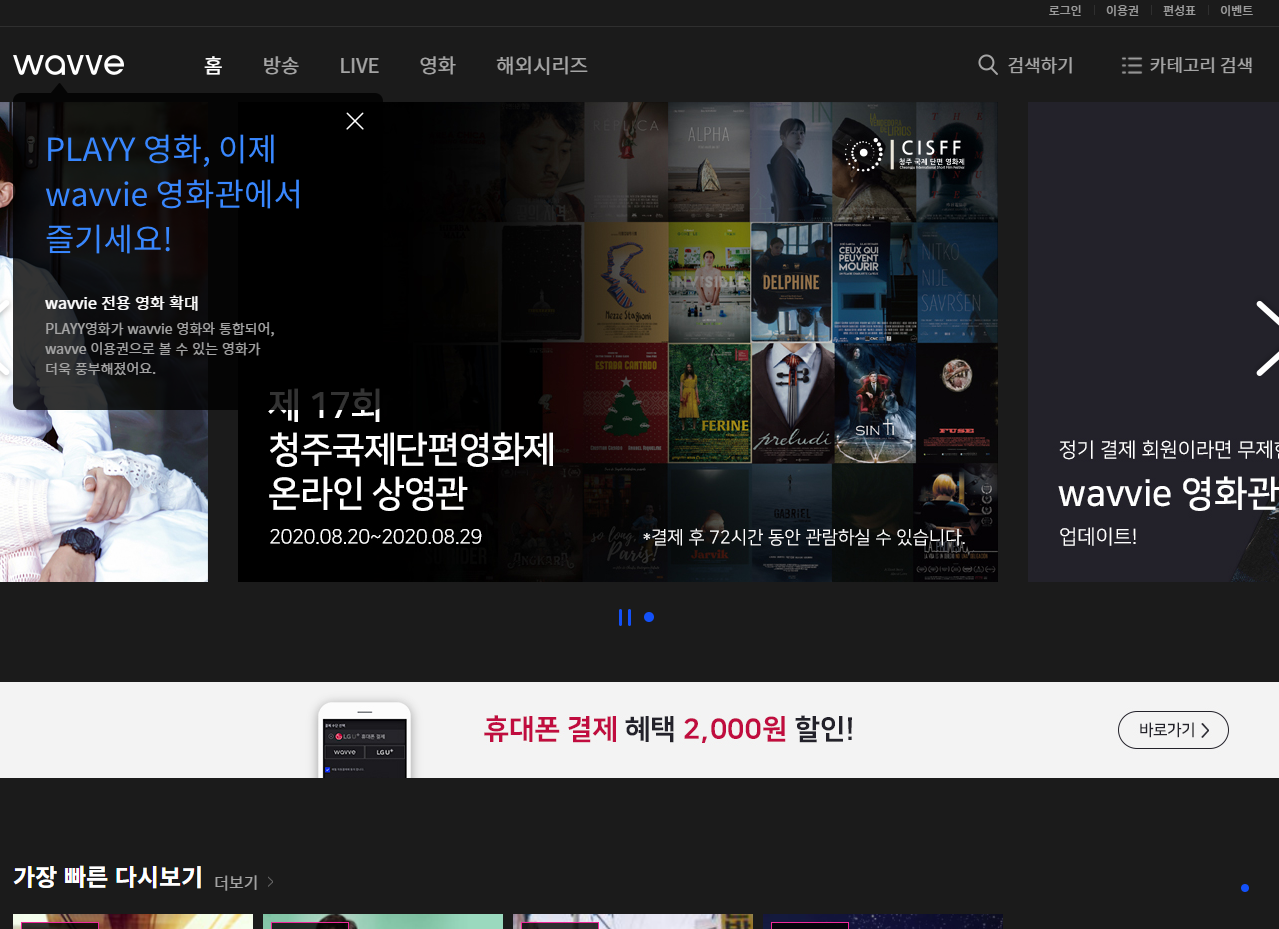Viewport: 1279px width, 929px height.
Task: Click the DELPHINE poster in the collage
Action: [x=791, y=281]
